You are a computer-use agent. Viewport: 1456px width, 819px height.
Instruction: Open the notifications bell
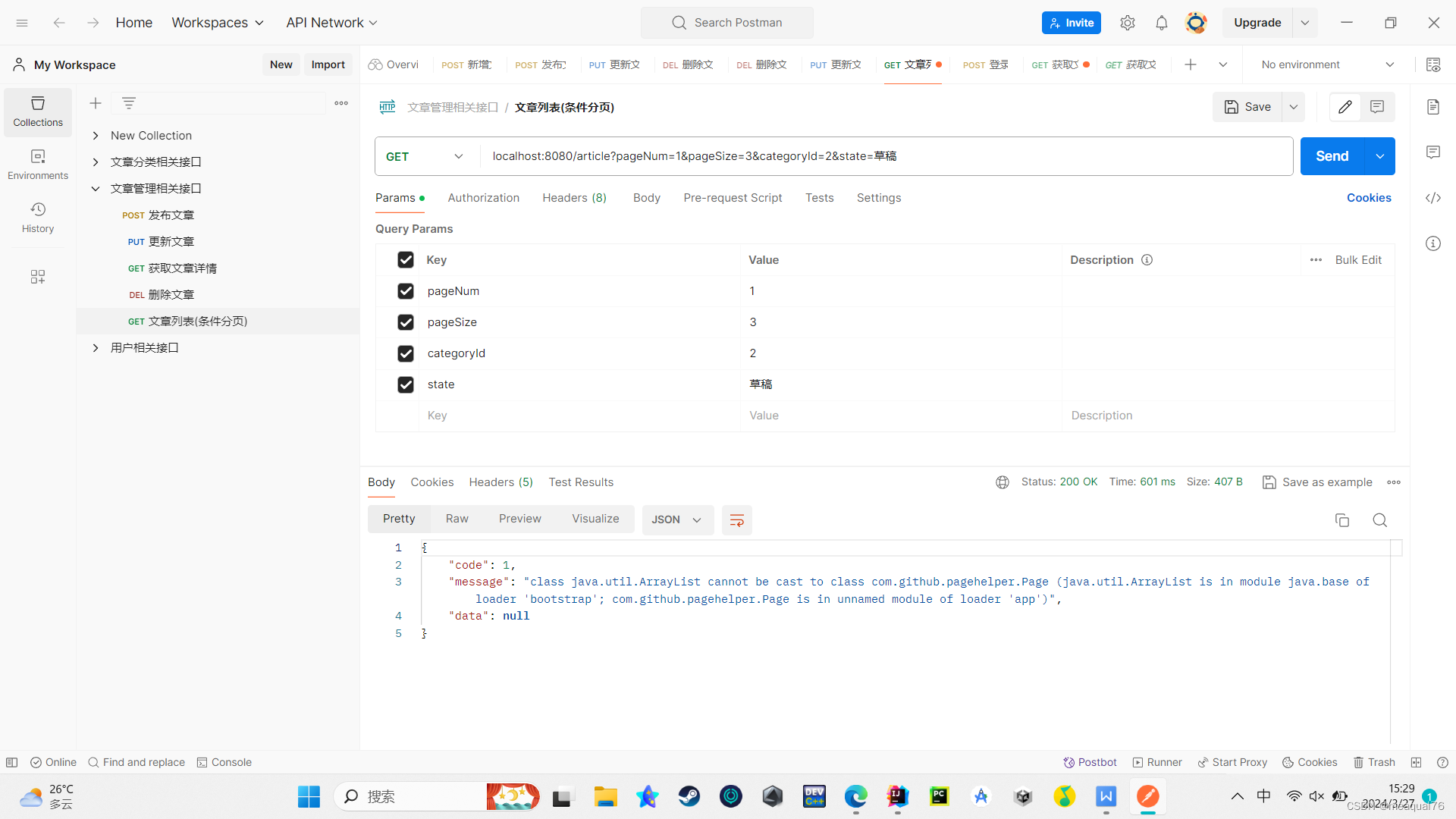click(x=1161, y=23)
